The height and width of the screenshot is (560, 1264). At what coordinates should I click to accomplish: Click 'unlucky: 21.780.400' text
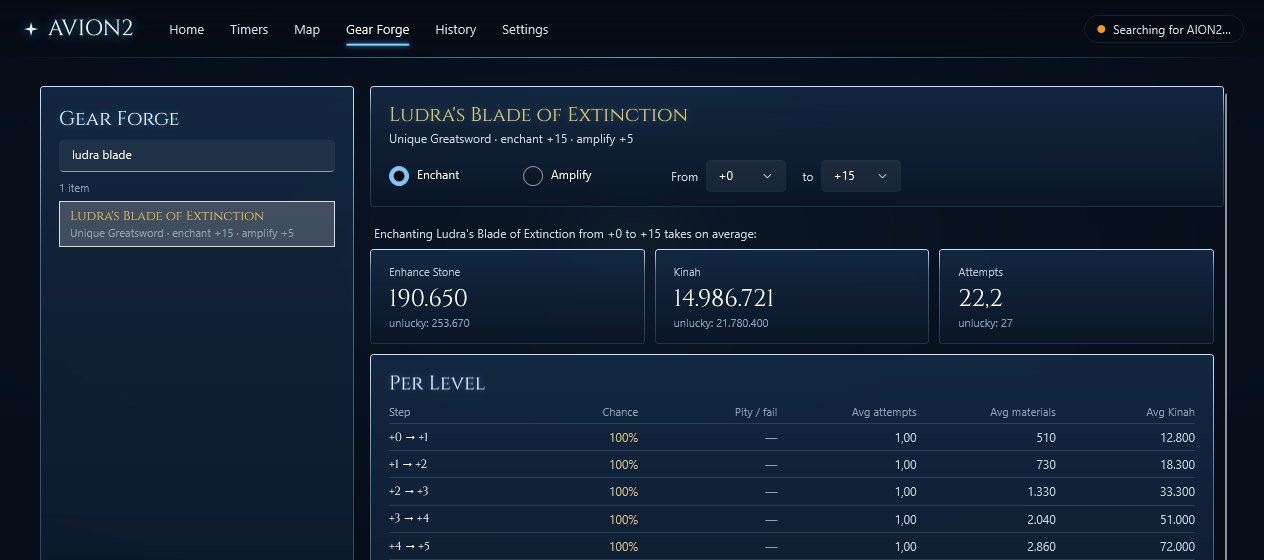coord(721,323)
